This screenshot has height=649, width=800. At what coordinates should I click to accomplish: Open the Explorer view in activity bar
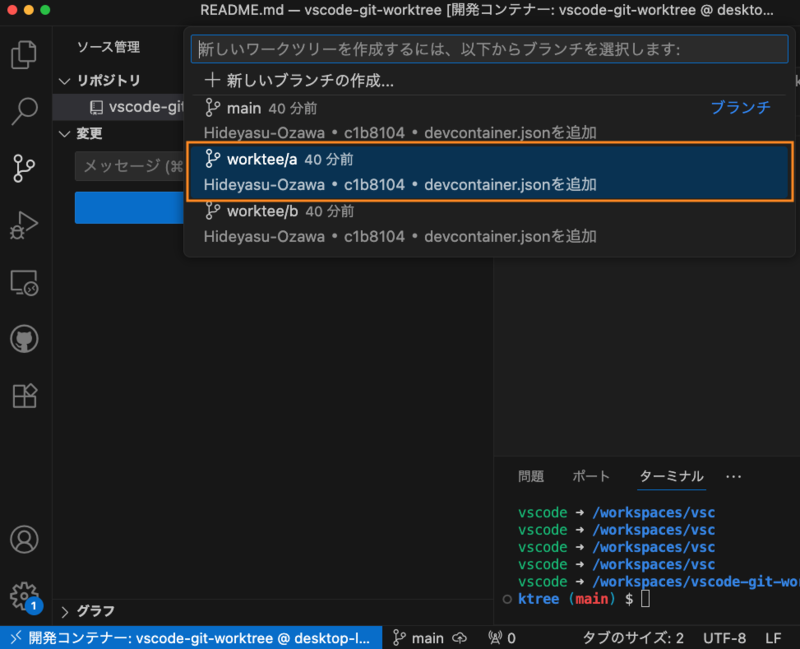[x=24, y=53]
